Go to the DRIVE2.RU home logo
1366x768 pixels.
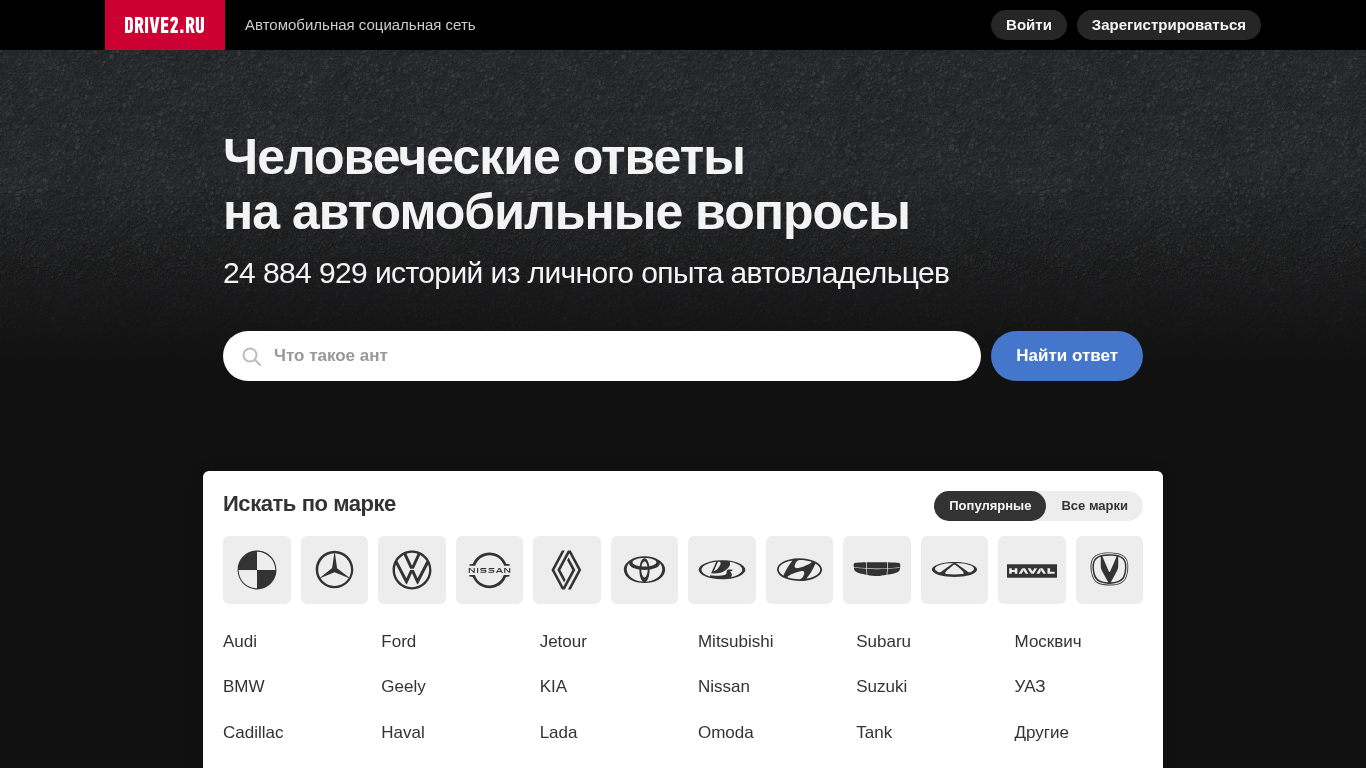[x=165, y=25]
